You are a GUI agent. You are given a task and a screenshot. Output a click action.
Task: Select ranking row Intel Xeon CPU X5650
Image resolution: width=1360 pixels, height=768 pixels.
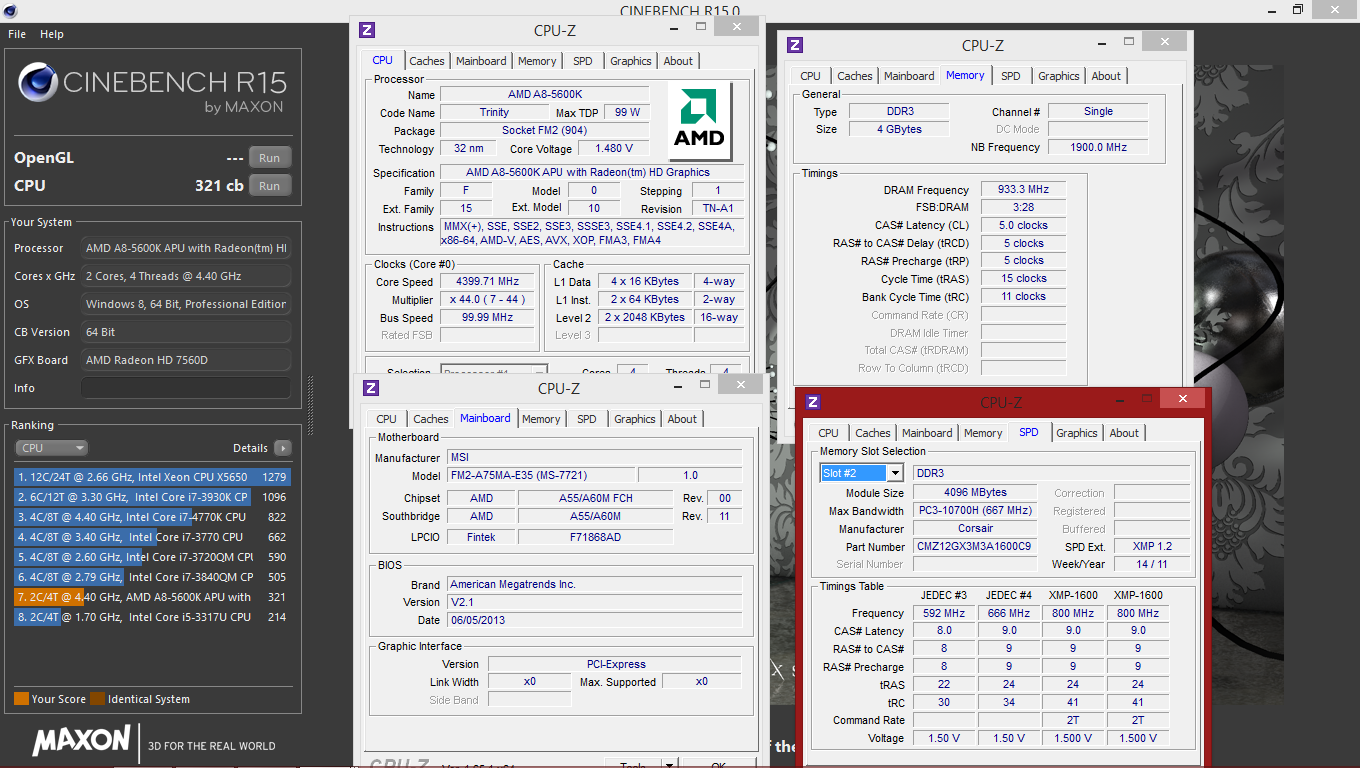pos(151,477)
